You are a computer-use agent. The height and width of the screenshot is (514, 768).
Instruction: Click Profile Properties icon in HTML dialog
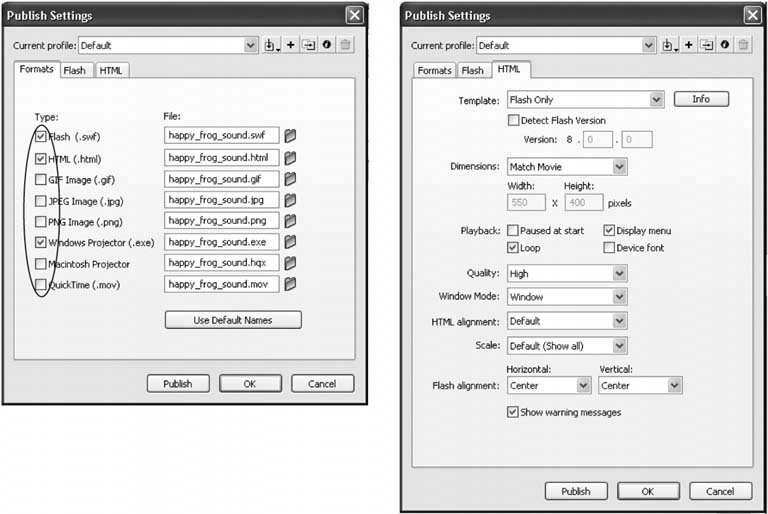[x=724, y=45]
